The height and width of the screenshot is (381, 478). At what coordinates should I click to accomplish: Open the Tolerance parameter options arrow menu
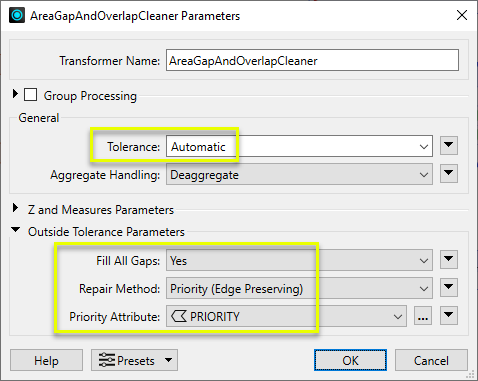click(x=449, y=145)
